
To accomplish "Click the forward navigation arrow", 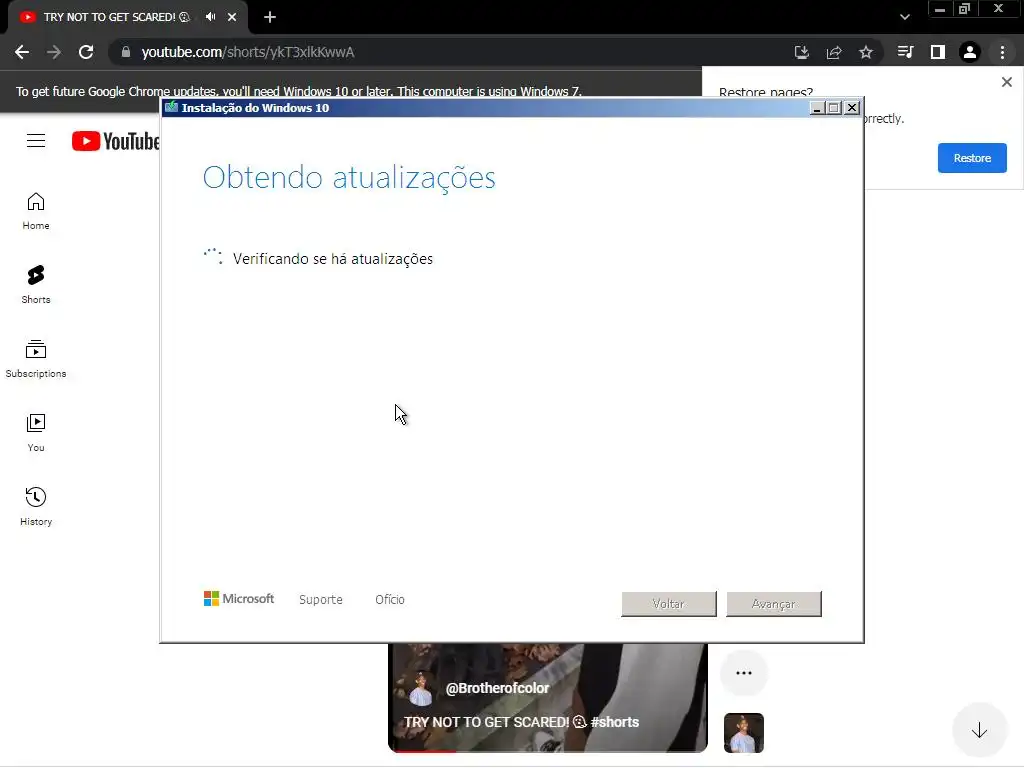I will click(54, 52).
